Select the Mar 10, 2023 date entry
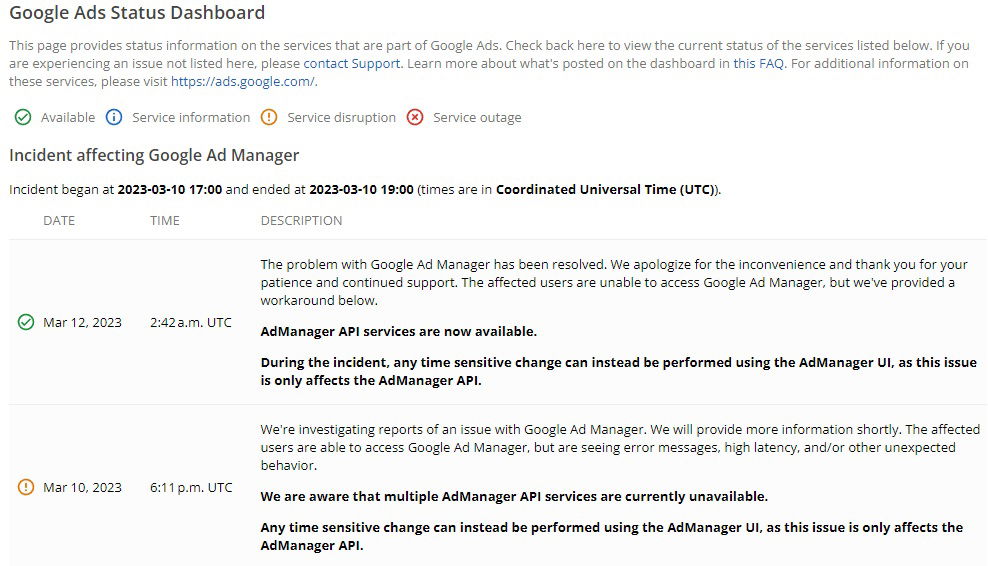Viewport: 988px width, 566px height. point(83,487)
